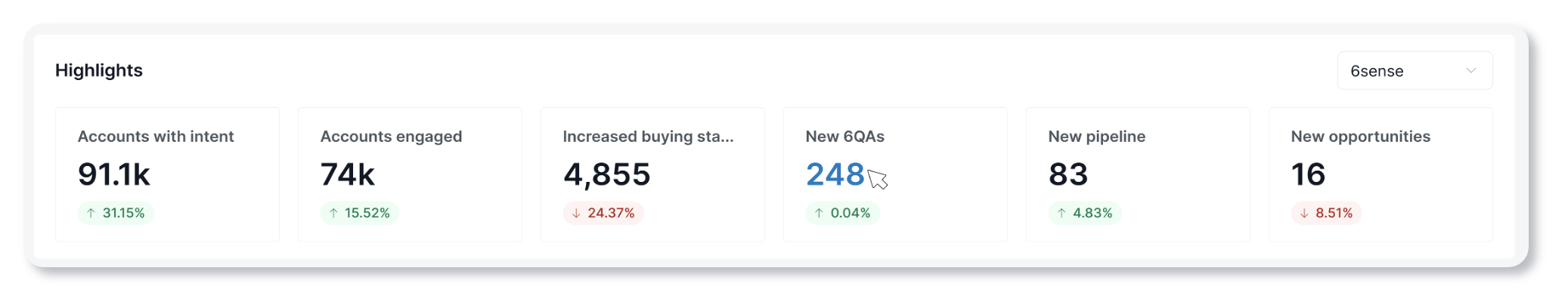The height and width of the screenshot is (308, 1568).
Task: Click the New pipeline card label
Action: pos(1096,137)
